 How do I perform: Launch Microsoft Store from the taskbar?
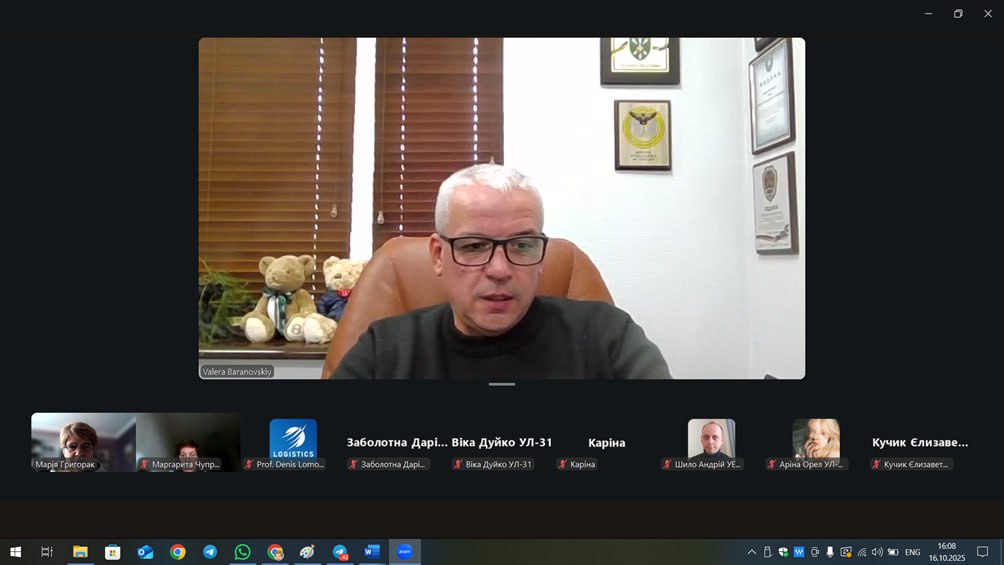point(113,552)
